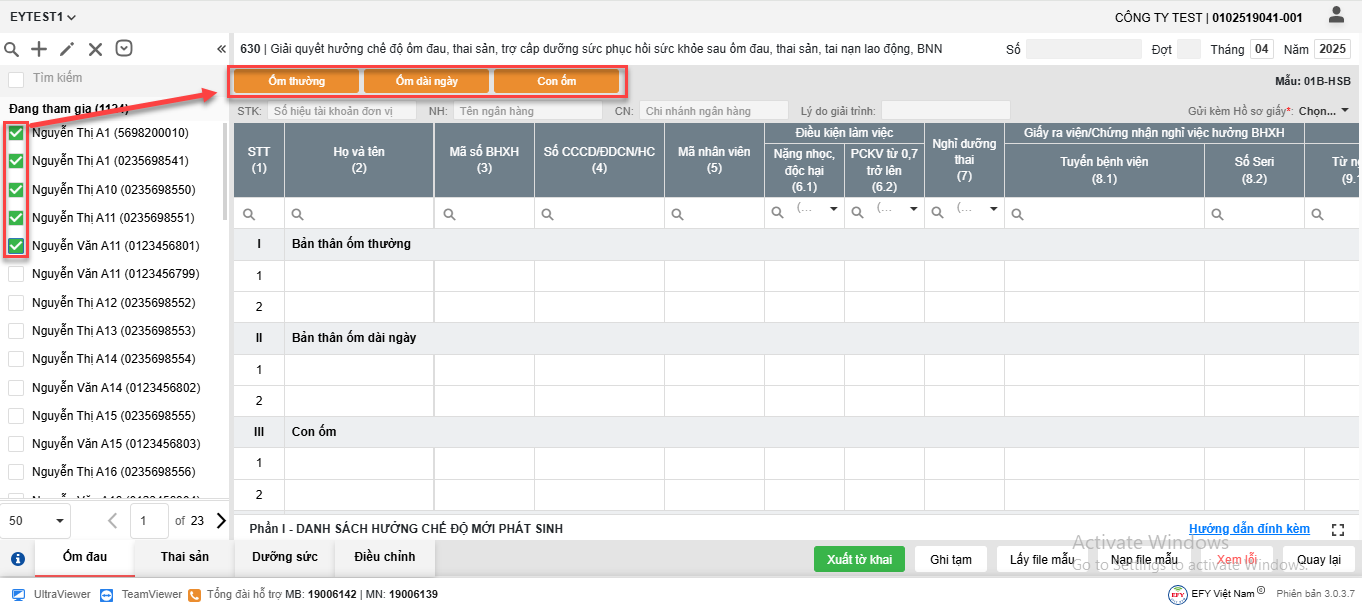Screen dimensions: 1362x607
Task: Open the user account icon
Action: tap(1336, 15)
